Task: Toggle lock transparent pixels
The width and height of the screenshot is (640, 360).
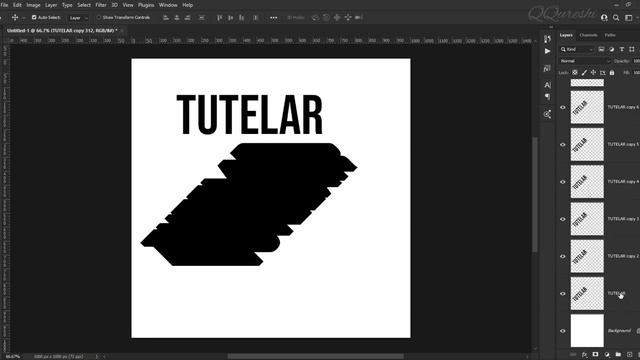Action: (x=575, y=73)
